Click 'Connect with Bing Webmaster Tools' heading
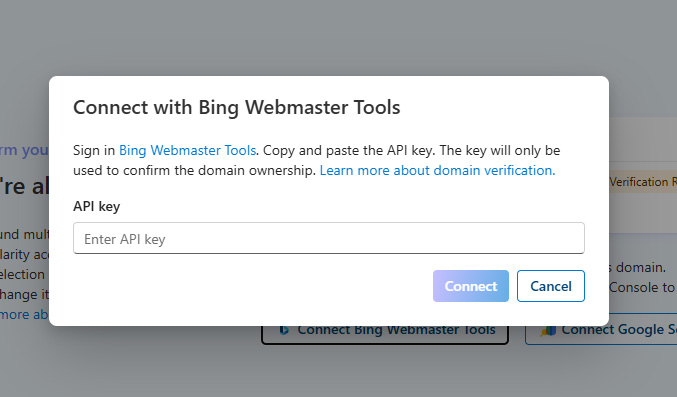 [x=237, y=108]
